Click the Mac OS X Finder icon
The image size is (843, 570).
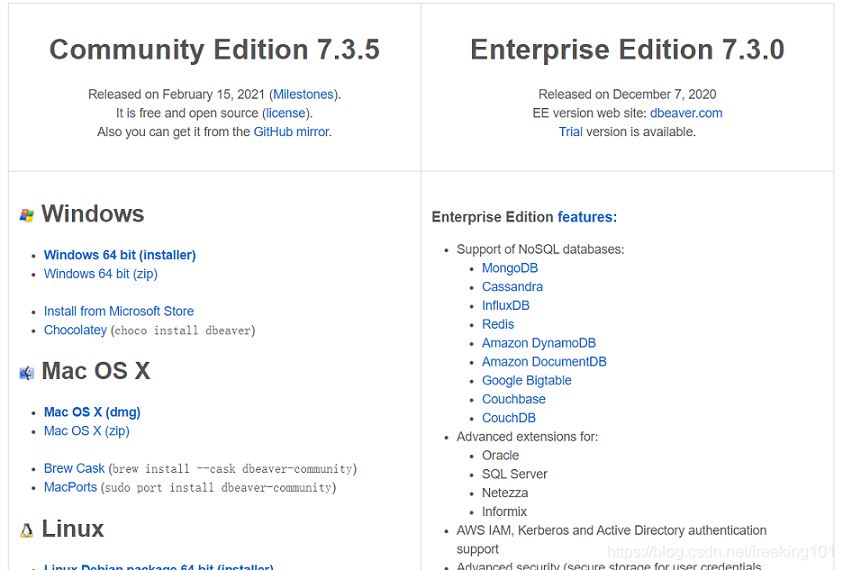pos(27,373)
